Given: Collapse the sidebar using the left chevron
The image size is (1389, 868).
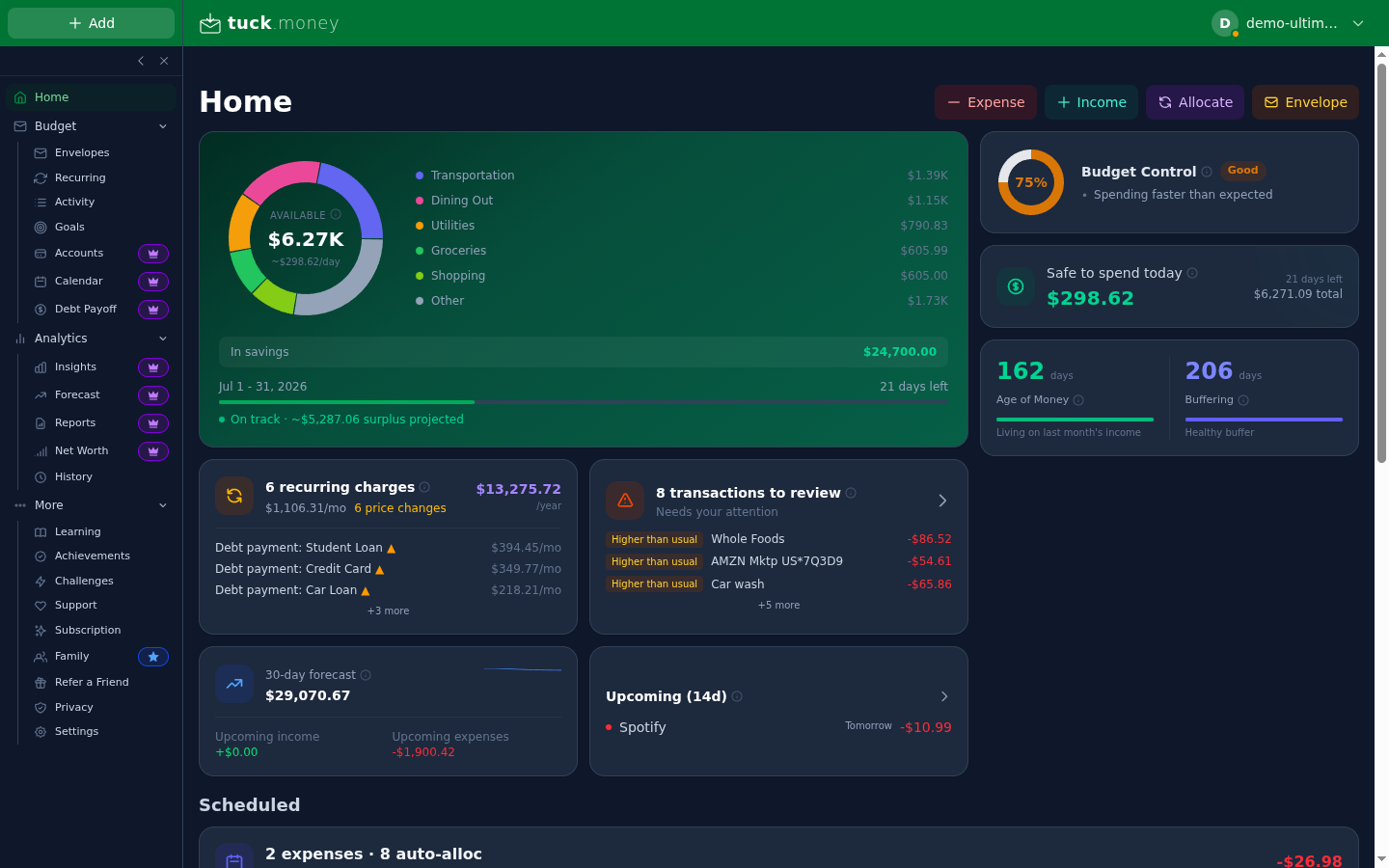Looking at the screenshot, I should (141, 61).
